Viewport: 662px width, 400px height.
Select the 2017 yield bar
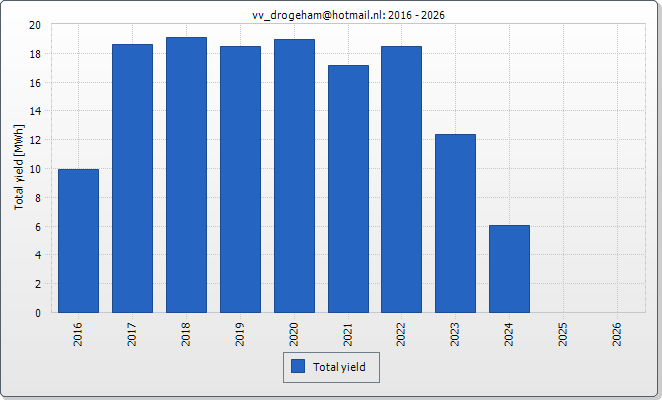[x=132, y=178]
